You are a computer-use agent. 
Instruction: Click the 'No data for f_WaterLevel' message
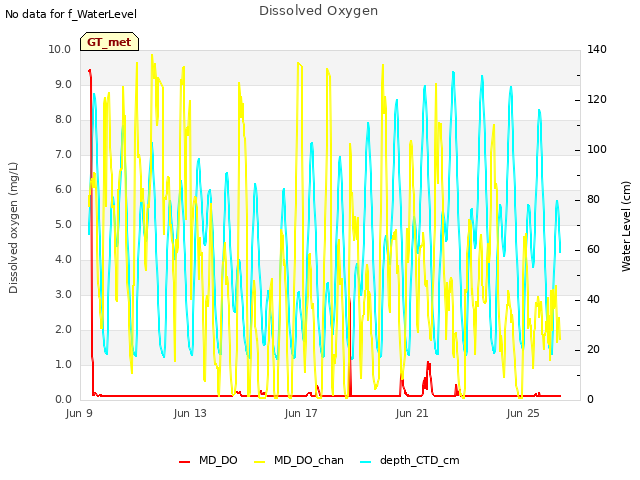coord(71,14)
